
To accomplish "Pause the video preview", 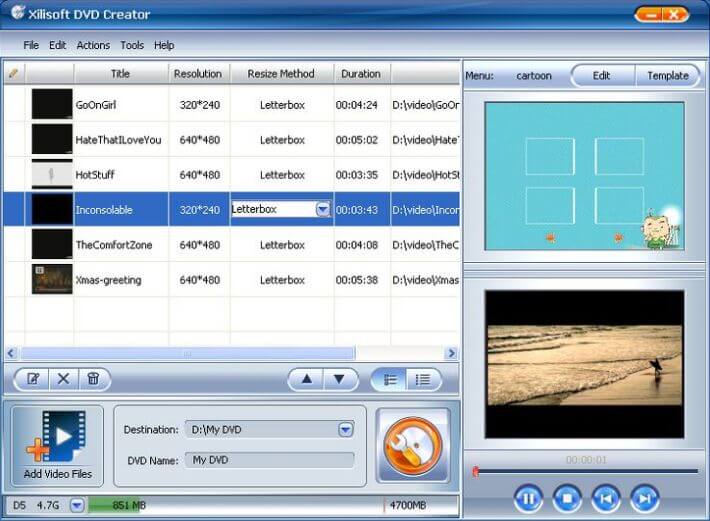I will (528, 499).
